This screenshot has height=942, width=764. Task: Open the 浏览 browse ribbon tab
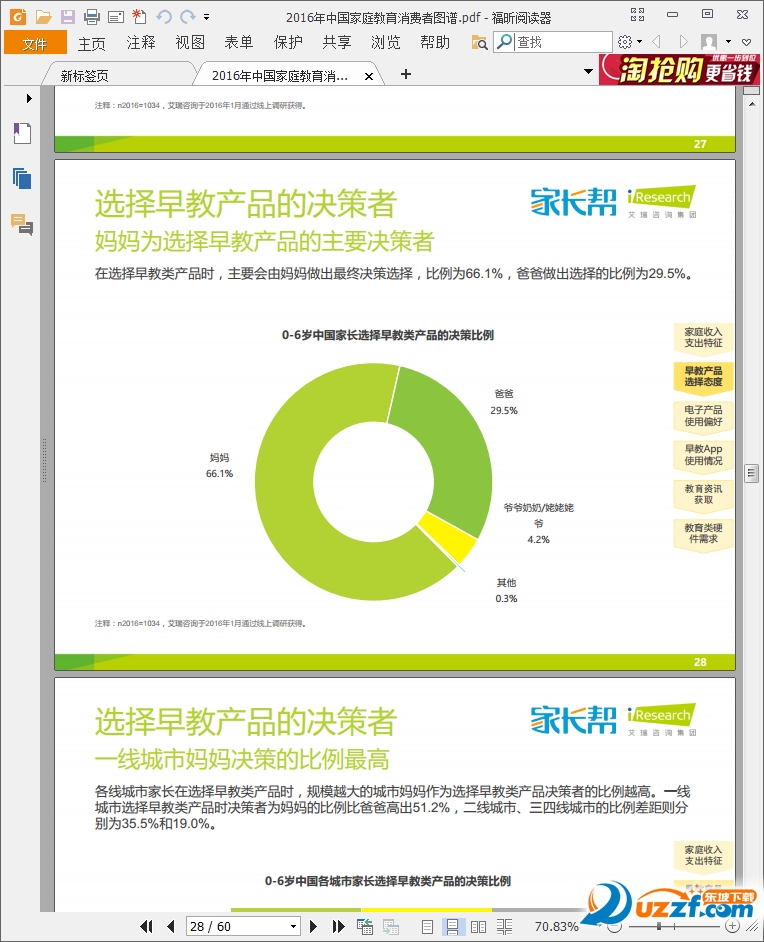click(x=386, y=43)
